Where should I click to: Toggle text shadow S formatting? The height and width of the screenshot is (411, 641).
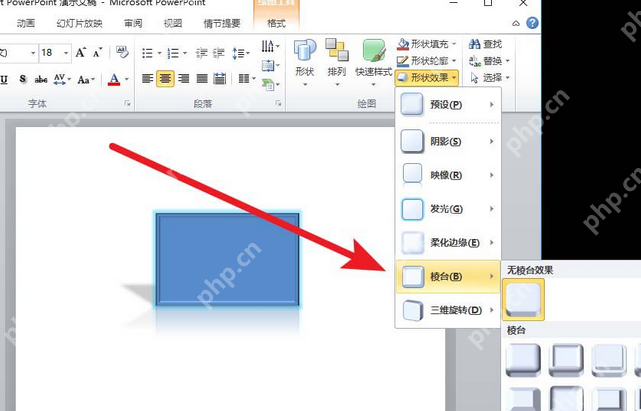(23, 79)
